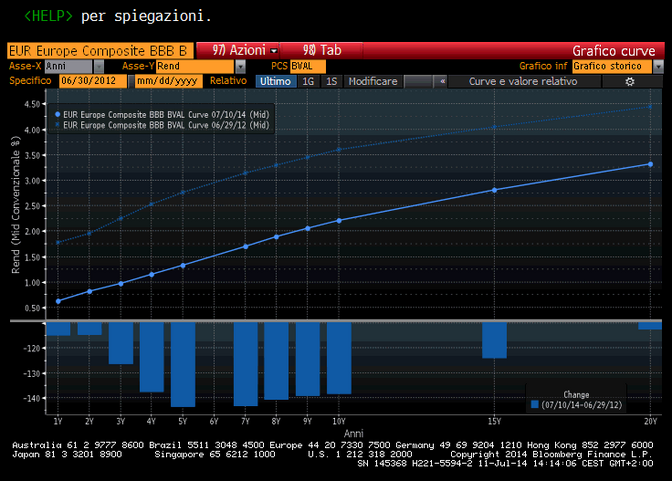
Task: Select the 1G period toggle
Action: 308,81
